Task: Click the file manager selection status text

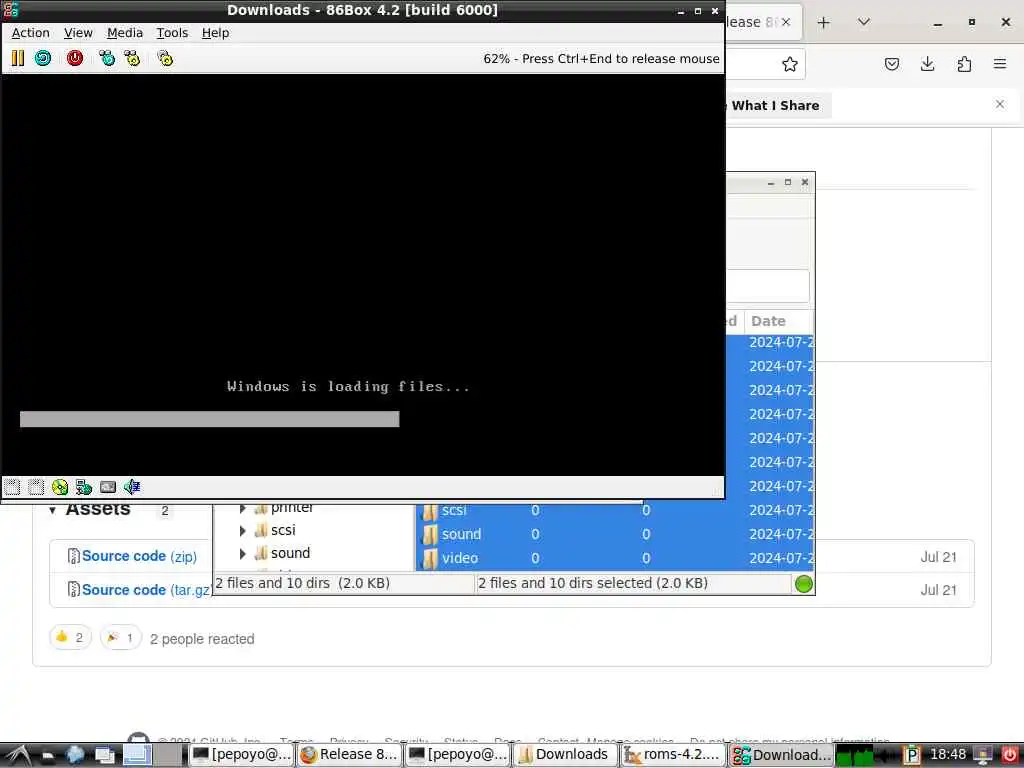Action: click(593, 583)
